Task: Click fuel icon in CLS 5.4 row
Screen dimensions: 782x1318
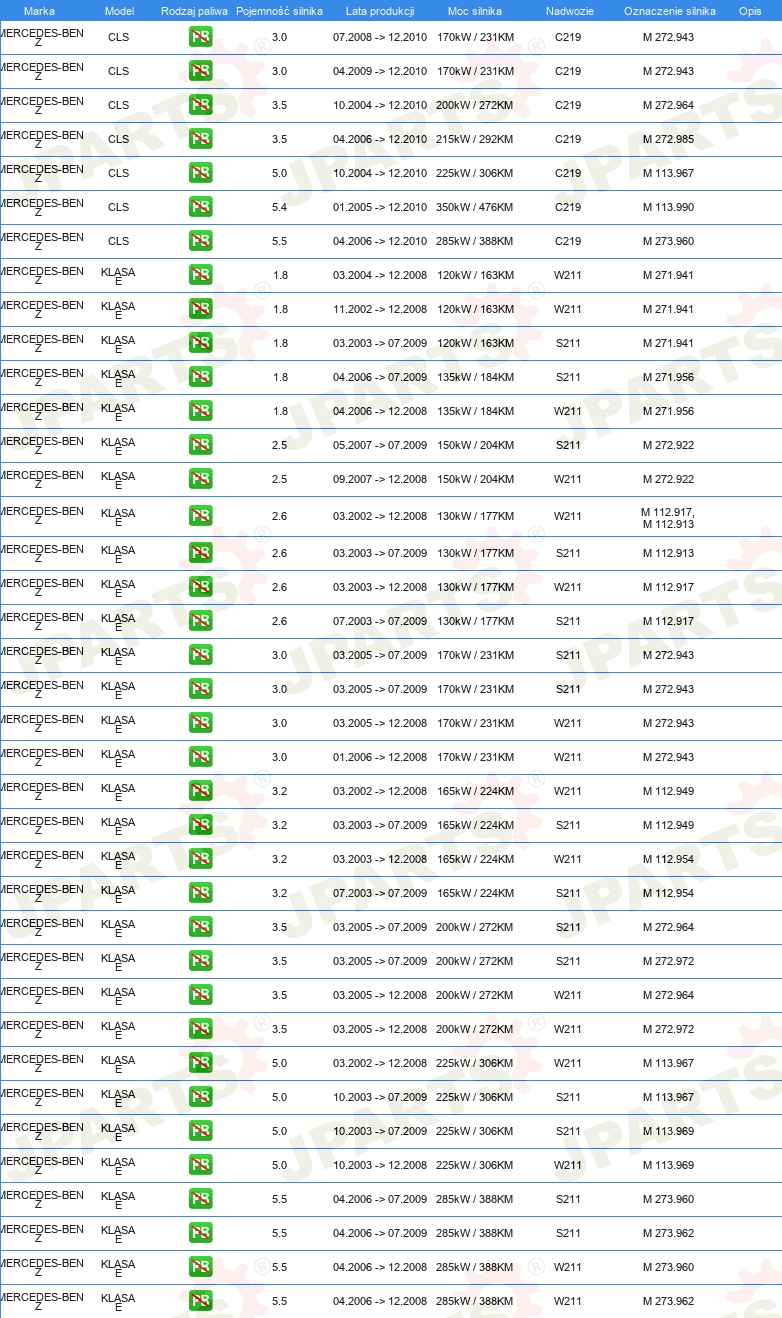Action: click(x=200, y=207)
